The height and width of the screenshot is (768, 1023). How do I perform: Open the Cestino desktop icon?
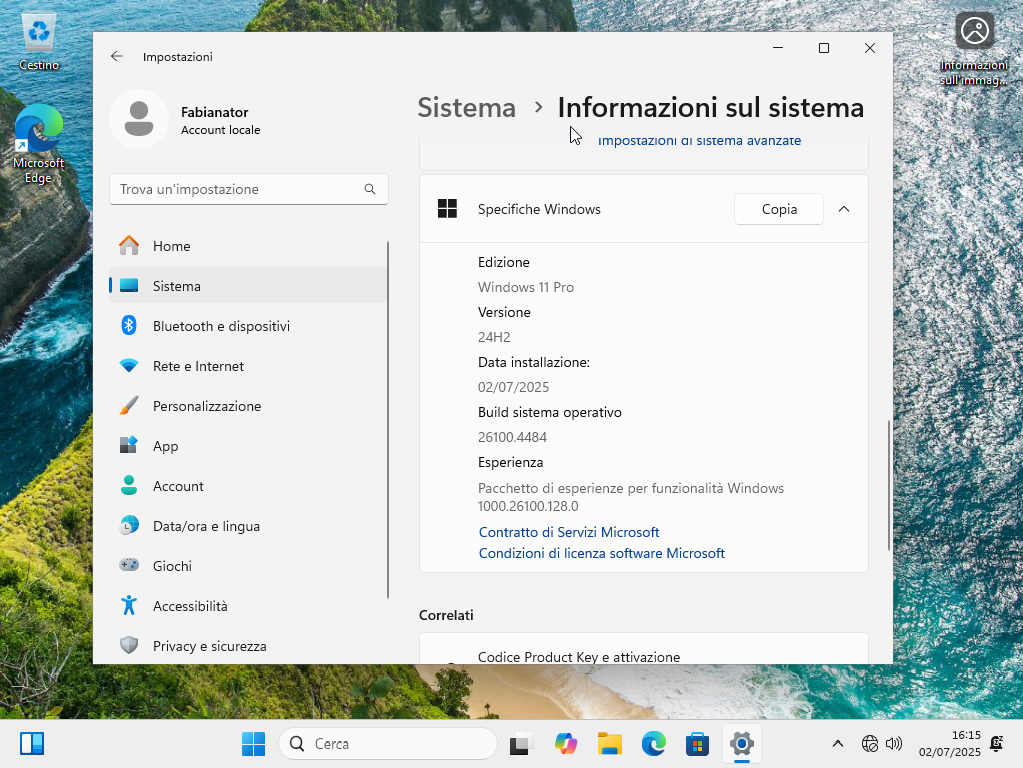coord(39,42)
